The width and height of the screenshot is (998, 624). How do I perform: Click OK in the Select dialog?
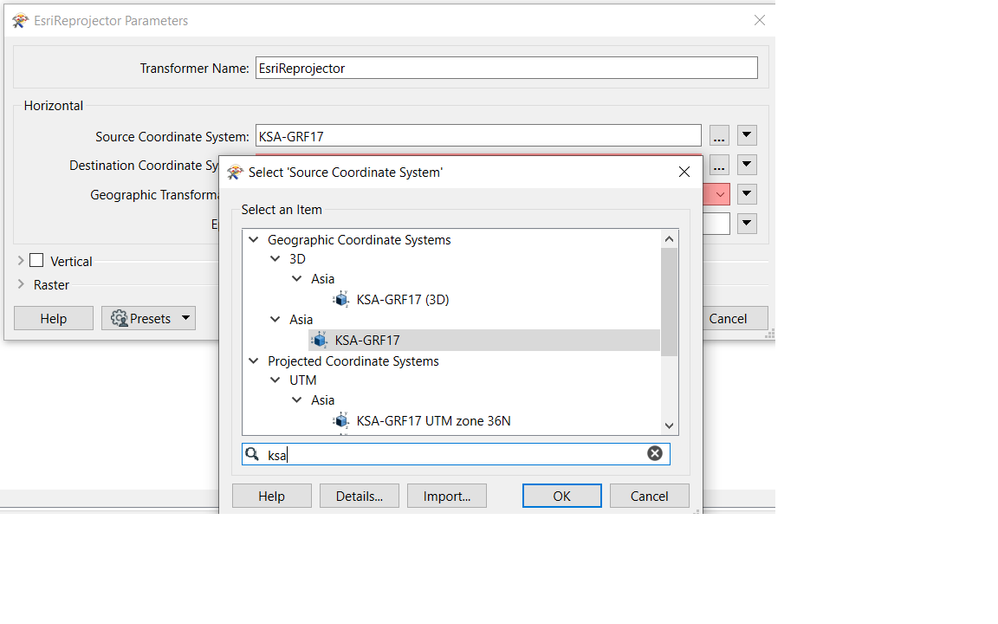561,495
